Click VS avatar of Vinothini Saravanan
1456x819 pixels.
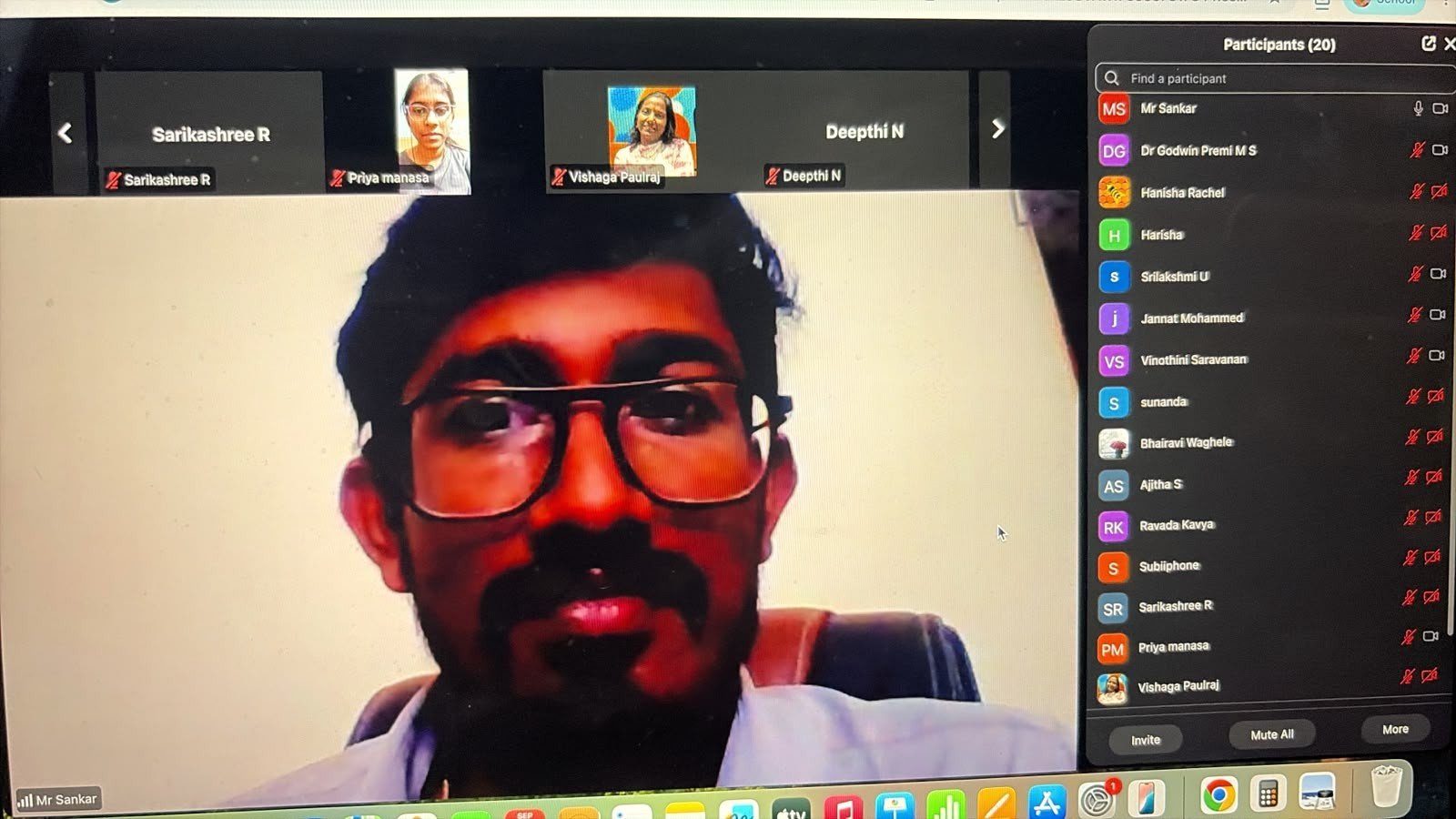pos(1114,361)
